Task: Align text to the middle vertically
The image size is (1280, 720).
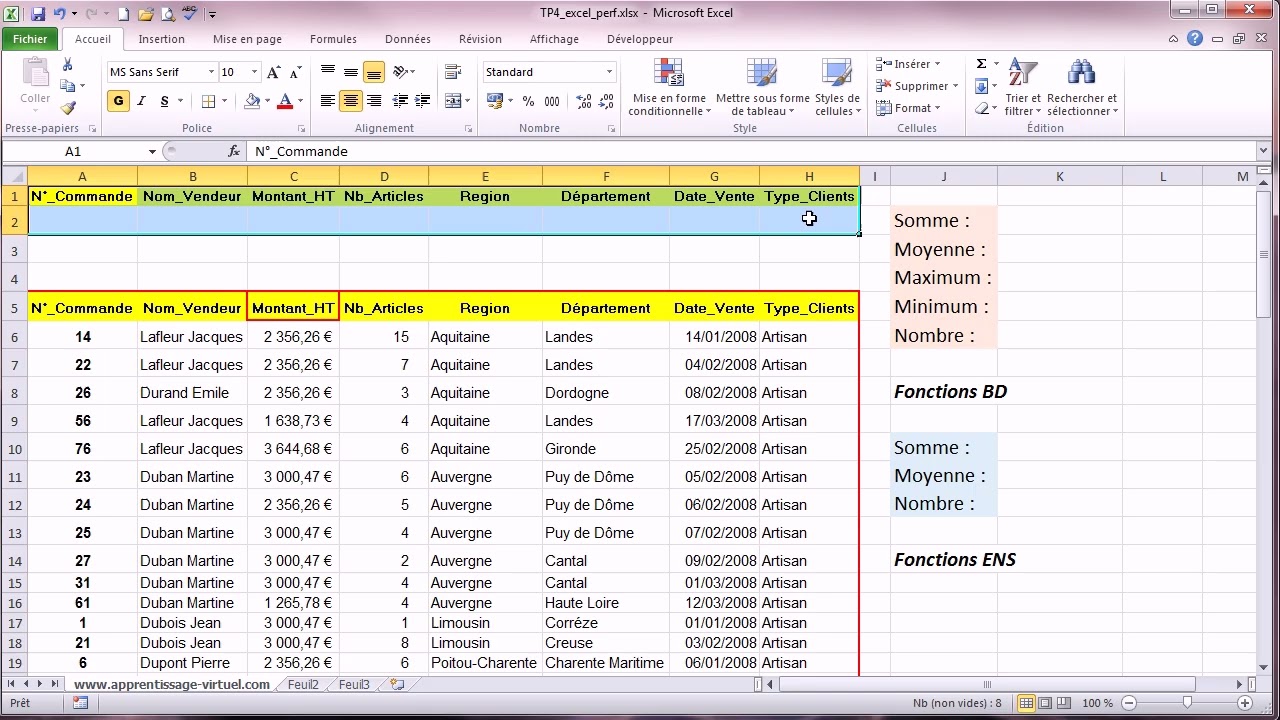Action: tap(351, 72)
